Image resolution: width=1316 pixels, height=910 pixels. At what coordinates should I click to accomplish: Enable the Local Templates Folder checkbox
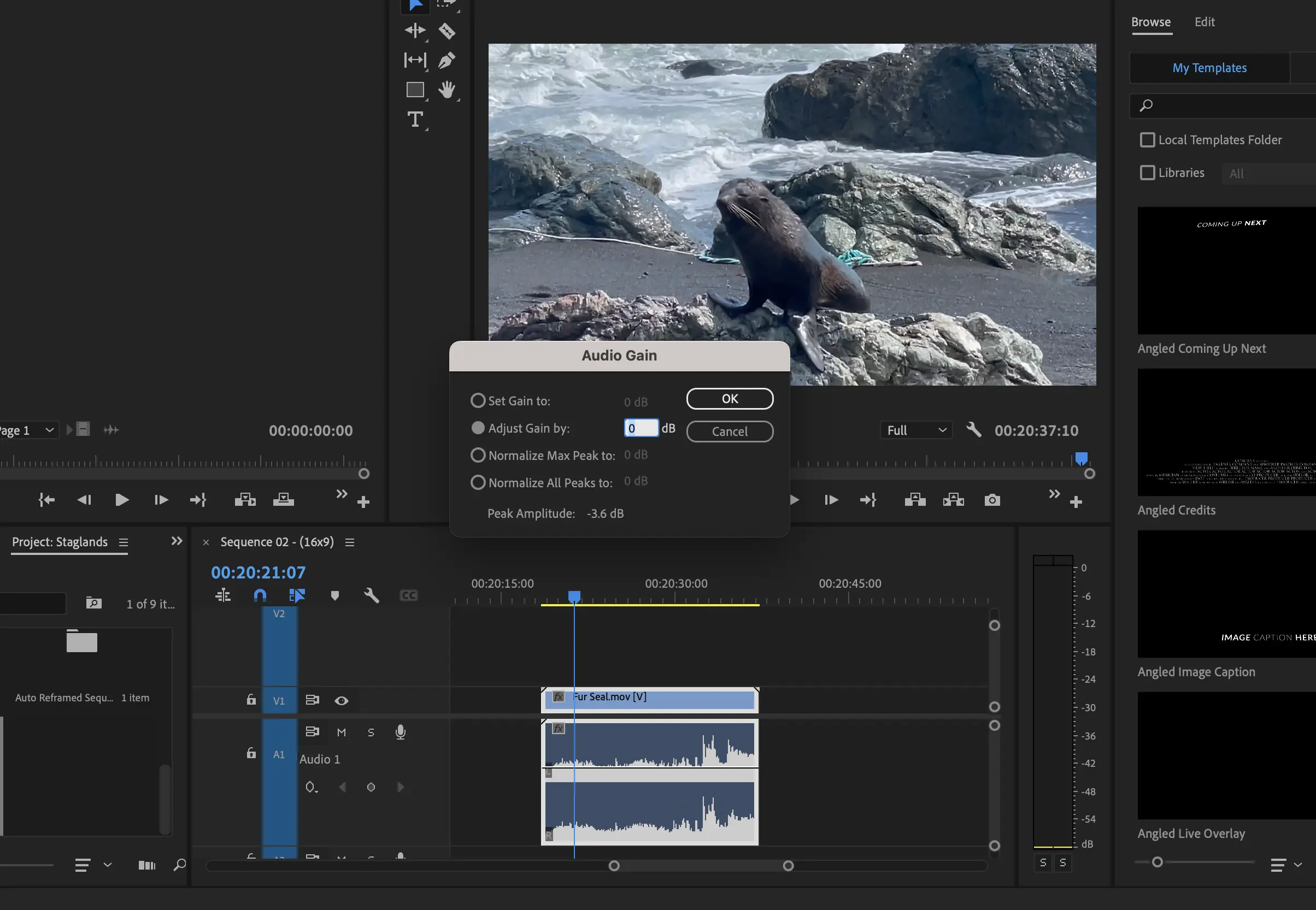click(x=1147, y=140)
